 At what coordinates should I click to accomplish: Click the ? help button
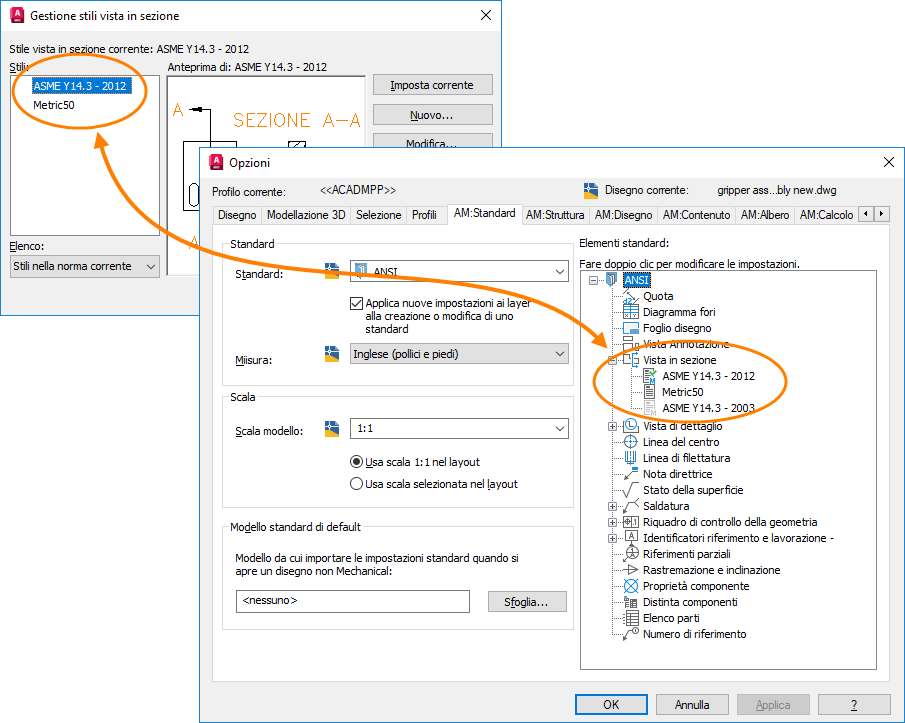click(854, 705)
